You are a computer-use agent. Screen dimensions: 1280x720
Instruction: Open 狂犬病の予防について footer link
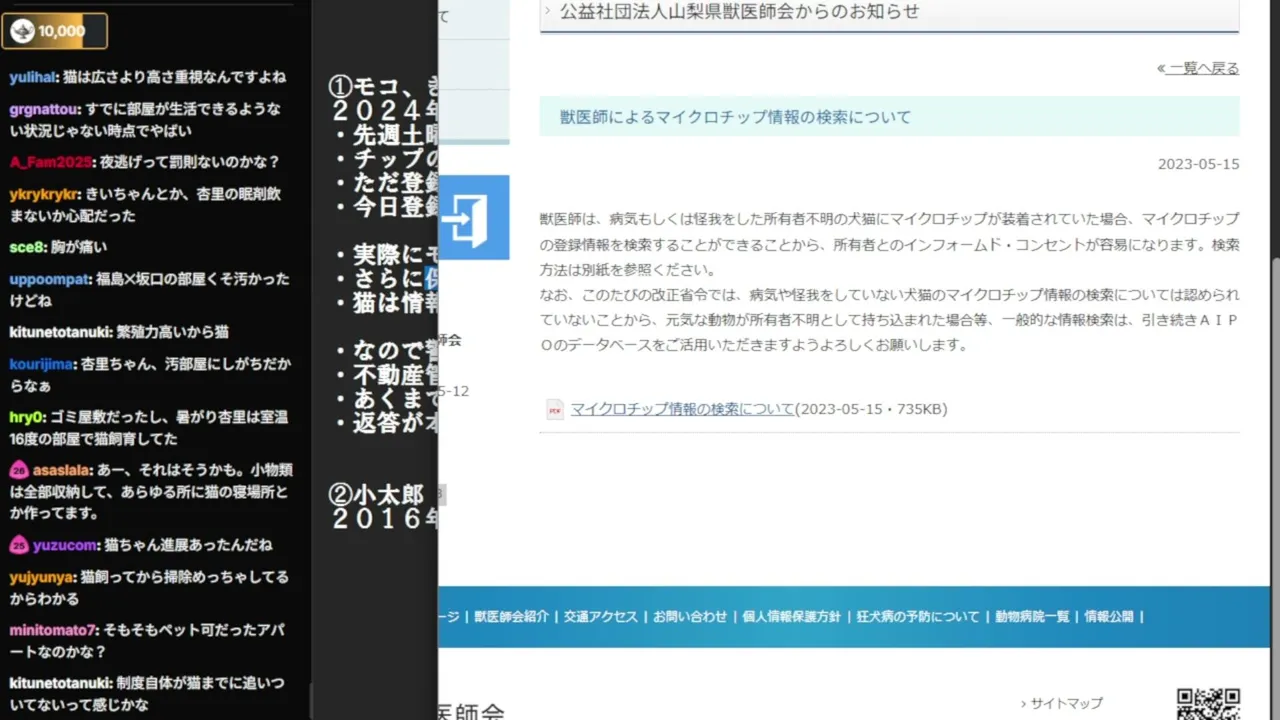(918, 617)
